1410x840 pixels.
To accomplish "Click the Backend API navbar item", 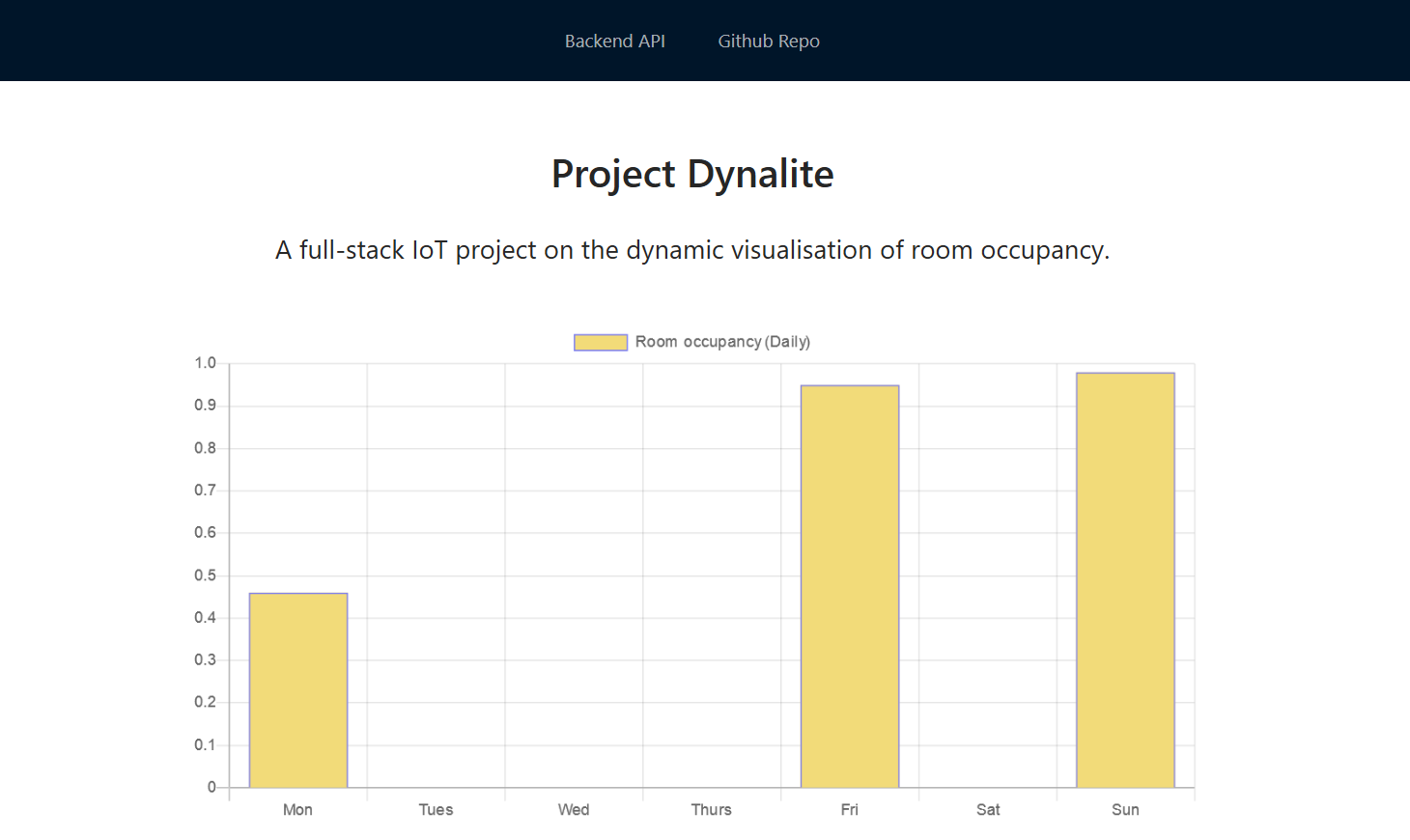I will point(615,41).
